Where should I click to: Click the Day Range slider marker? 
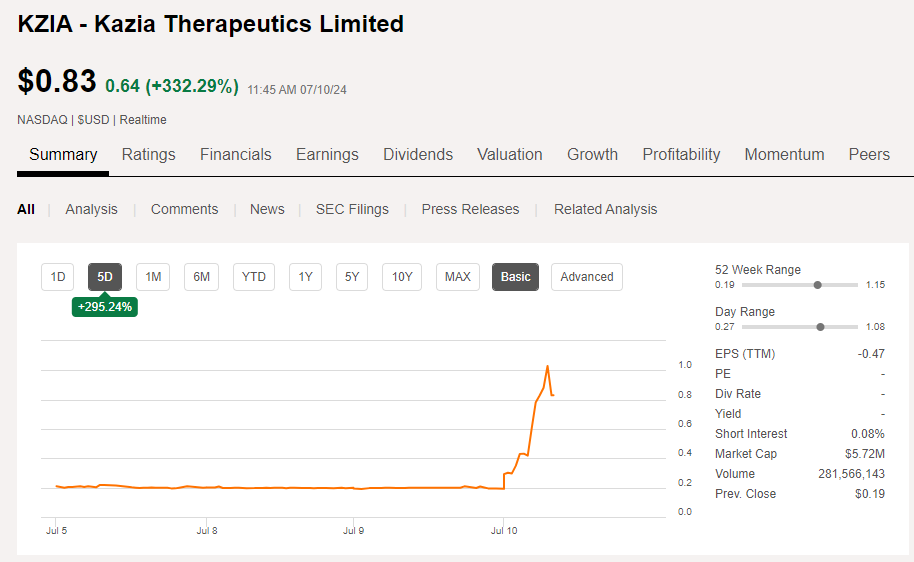point(821,327)
